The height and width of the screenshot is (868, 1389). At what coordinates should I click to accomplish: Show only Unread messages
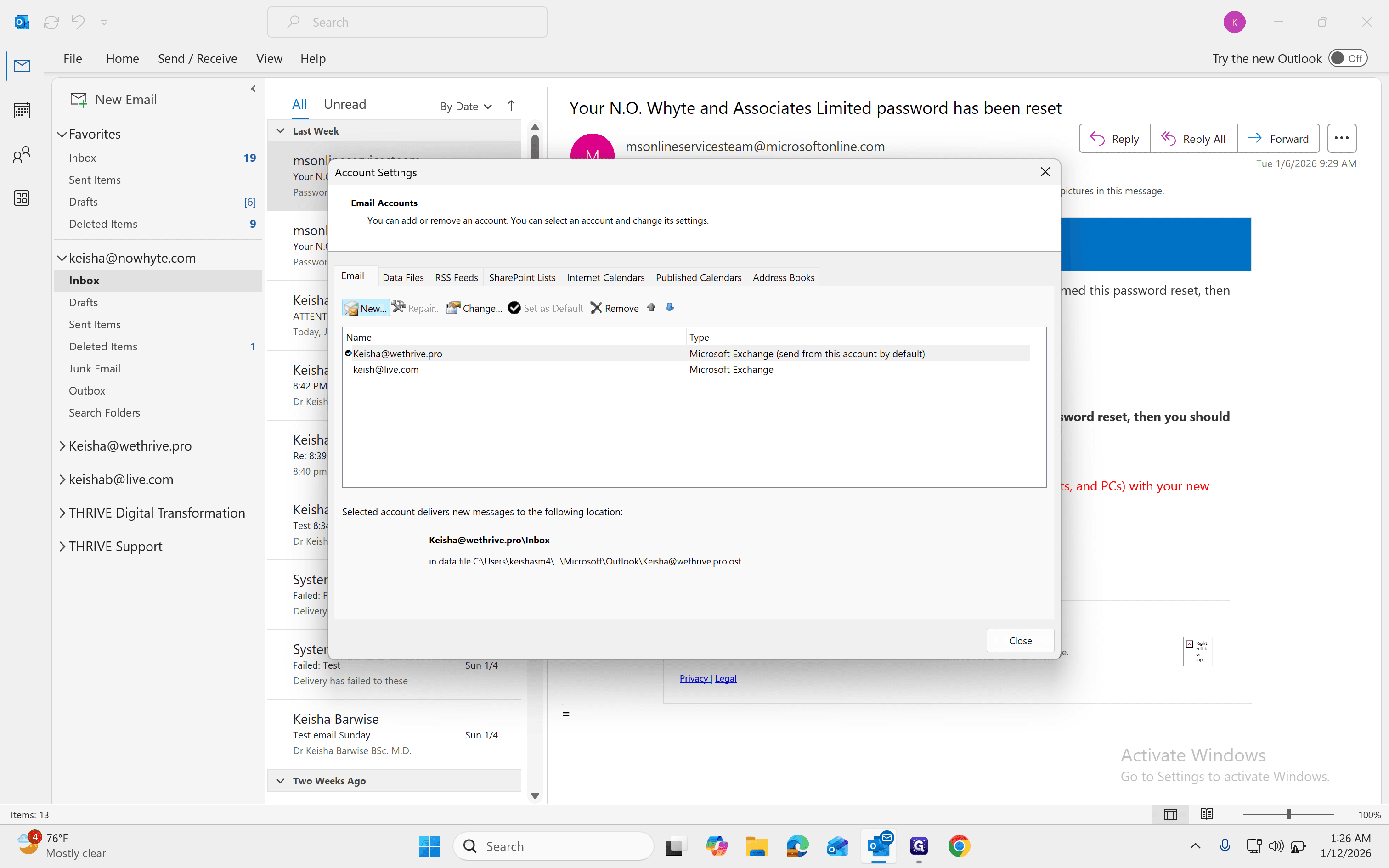(344, 105)
